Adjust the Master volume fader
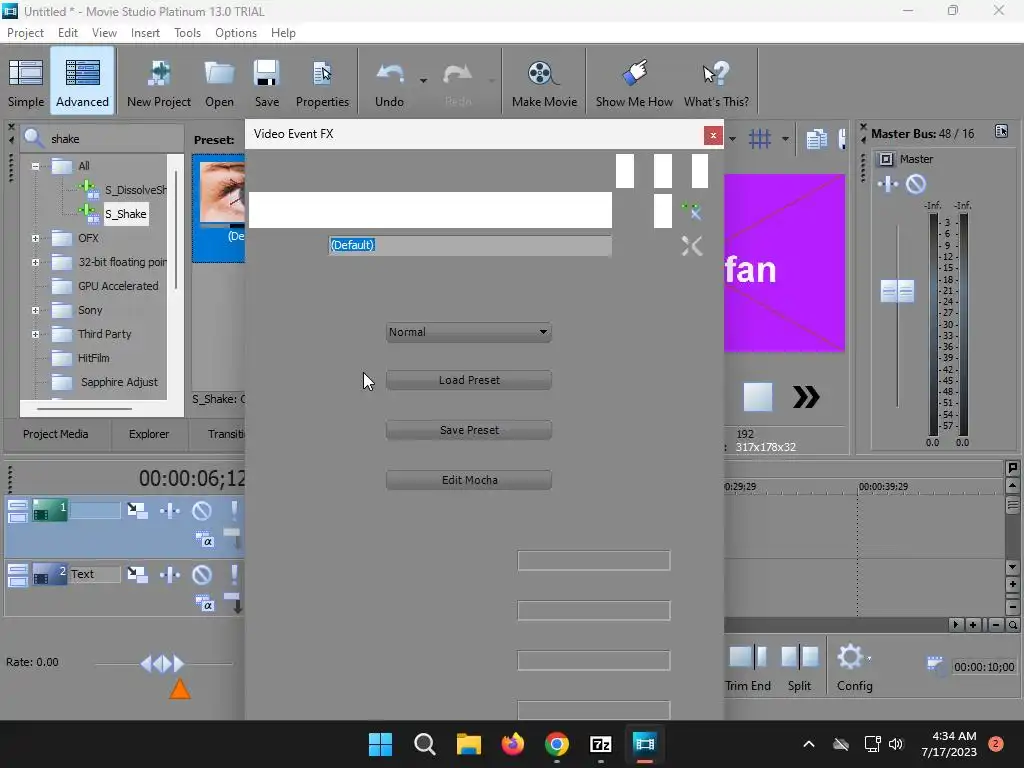 click(897, 291)
